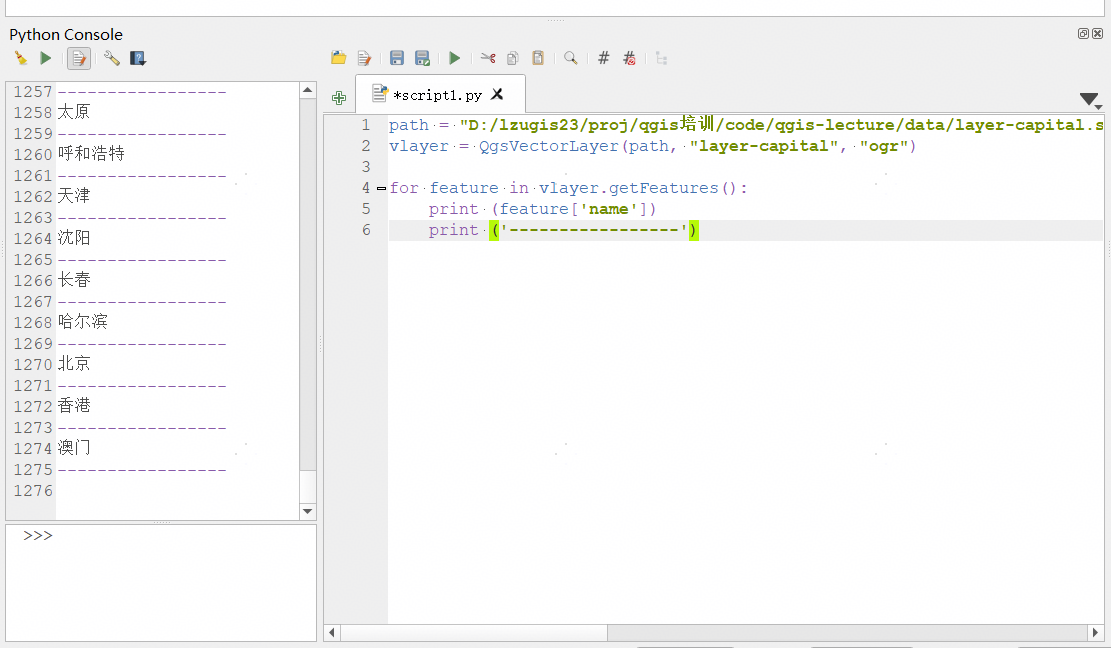Open a script file in the editor
Image resolution: width=1111 pixels, height=648 pixels.
coord(339,58)
